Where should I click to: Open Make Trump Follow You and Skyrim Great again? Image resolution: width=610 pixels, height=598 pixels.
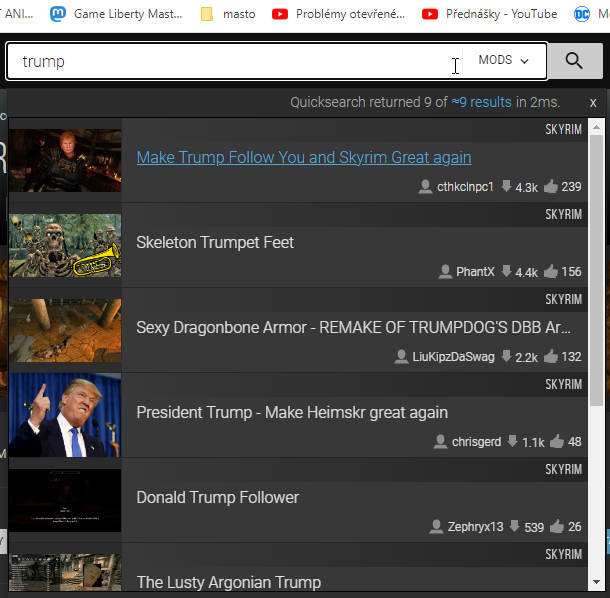(x=304, y=158)
